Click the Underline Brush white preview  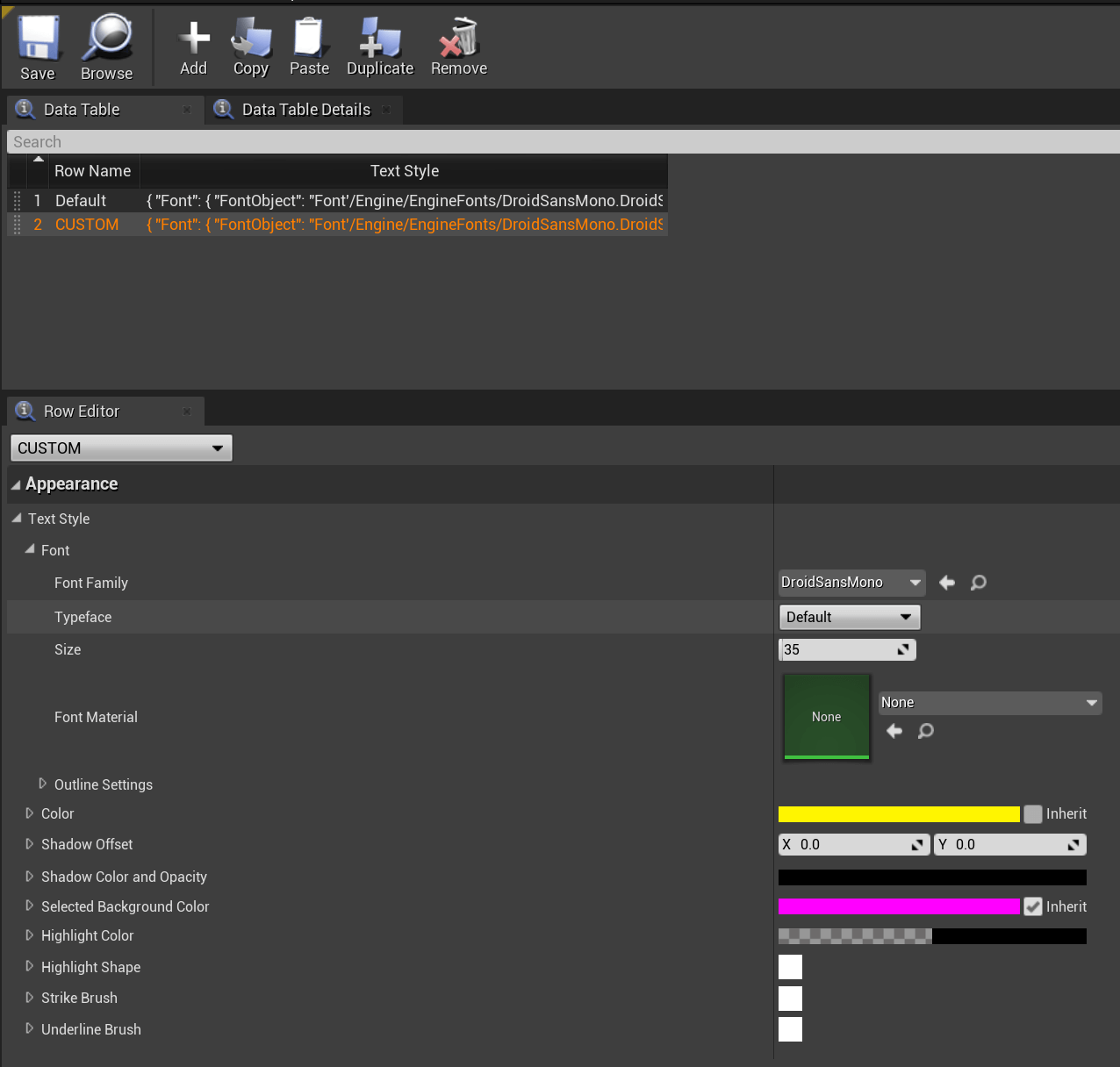tap(790, 1029)
